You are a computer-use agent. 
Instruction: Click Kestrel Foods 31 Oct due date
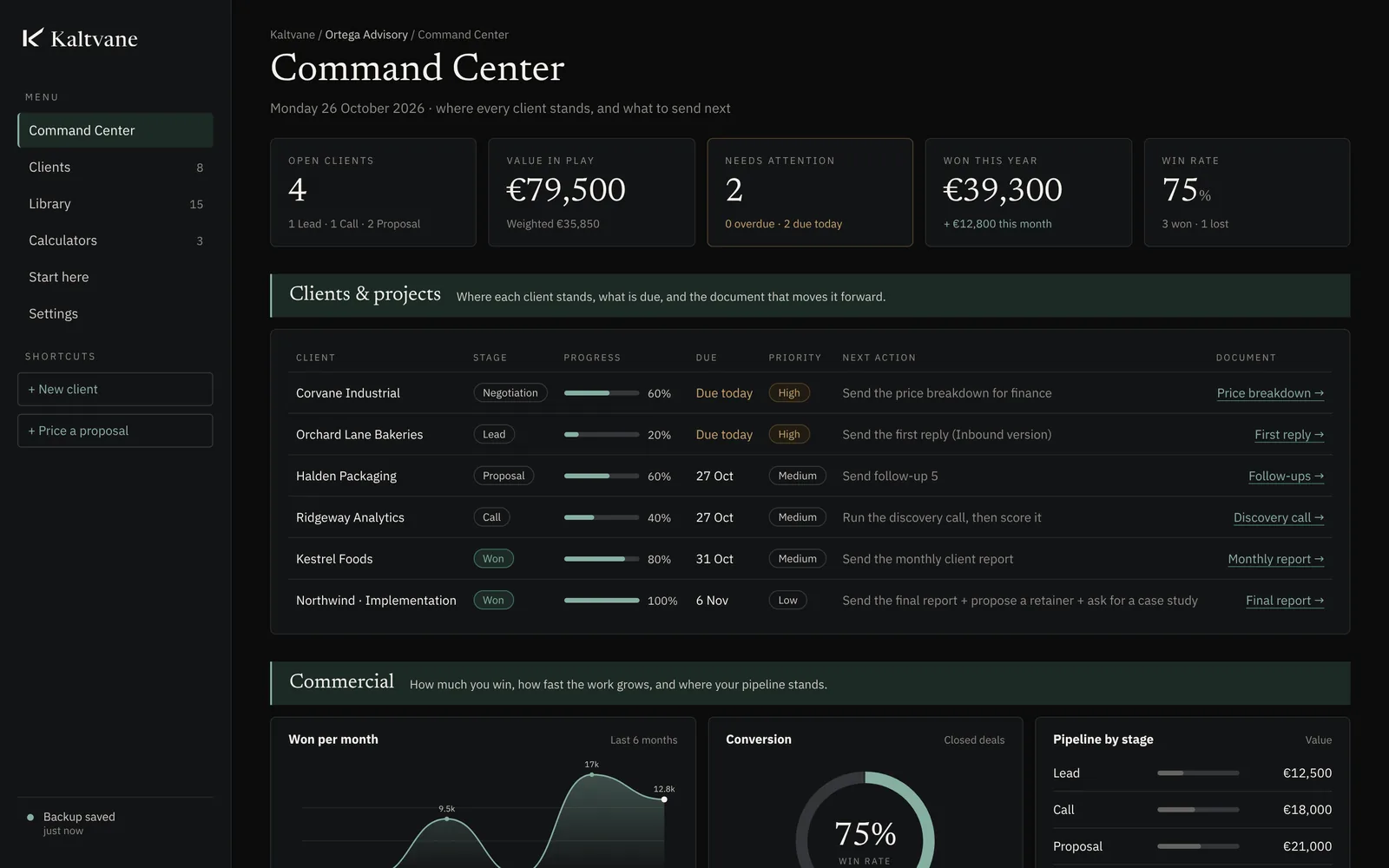pyautogui.click(x=714, y=559)
